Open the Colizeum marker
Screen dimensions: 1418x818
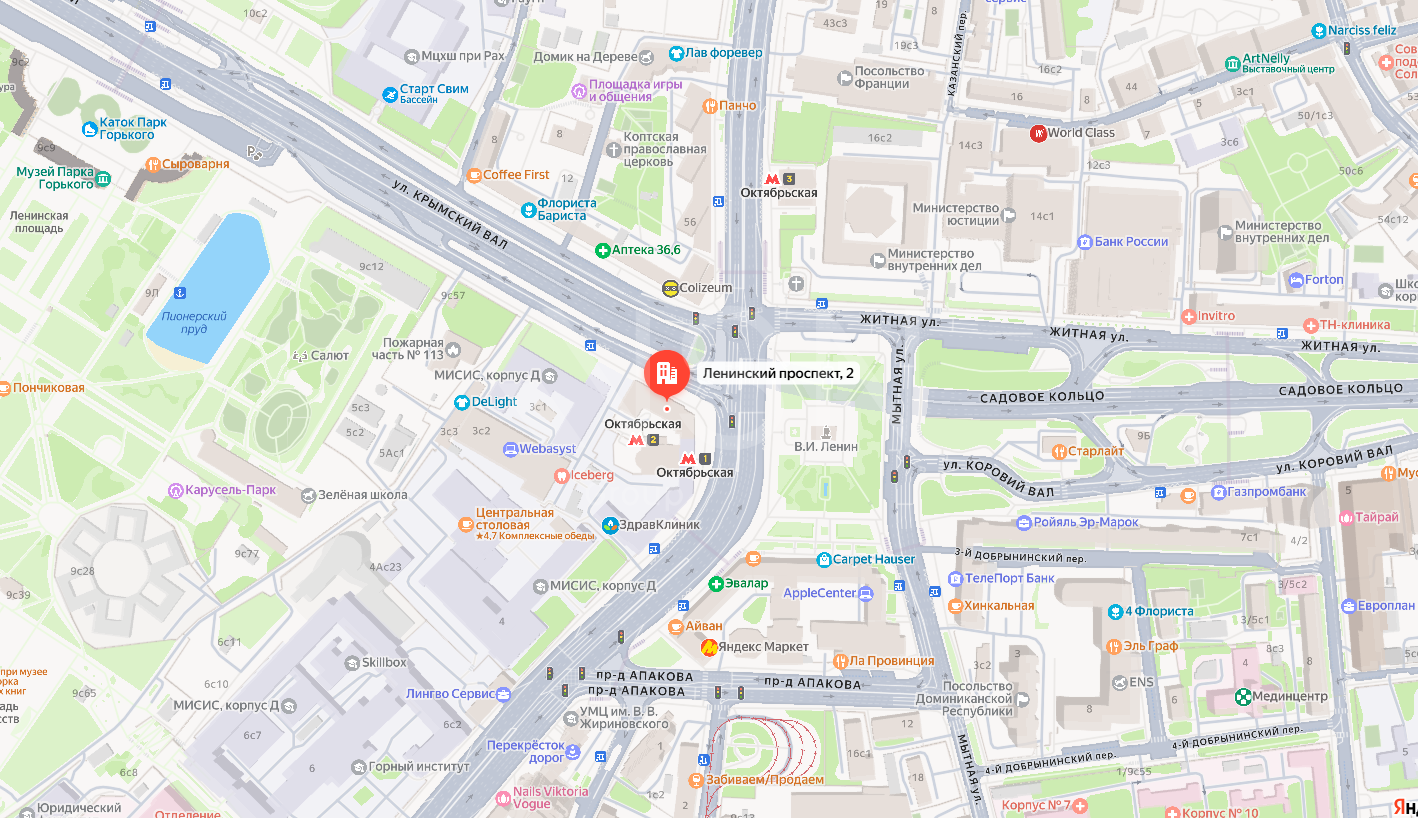[x=670, y=288]
